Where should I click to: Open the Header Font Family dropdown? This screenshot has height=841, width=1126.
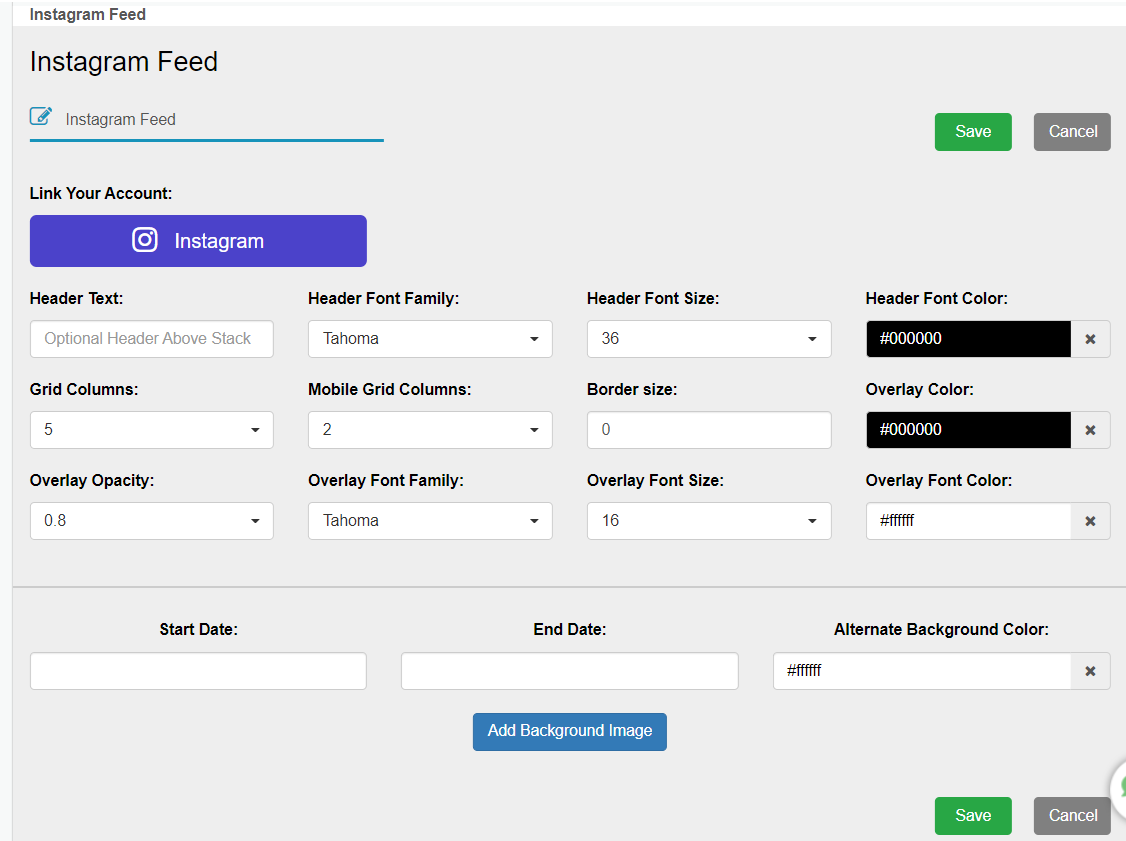pos(430,339)
